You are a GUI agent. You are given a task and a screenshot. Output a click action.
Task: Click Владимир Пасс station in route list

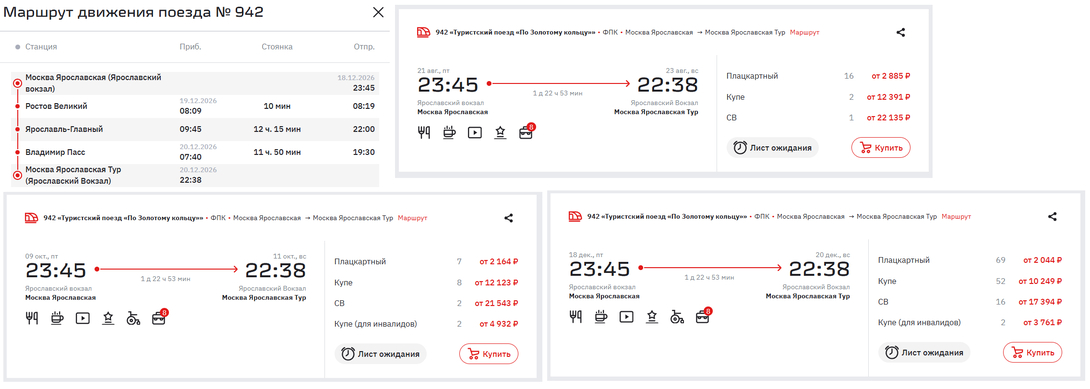[55, 152]
